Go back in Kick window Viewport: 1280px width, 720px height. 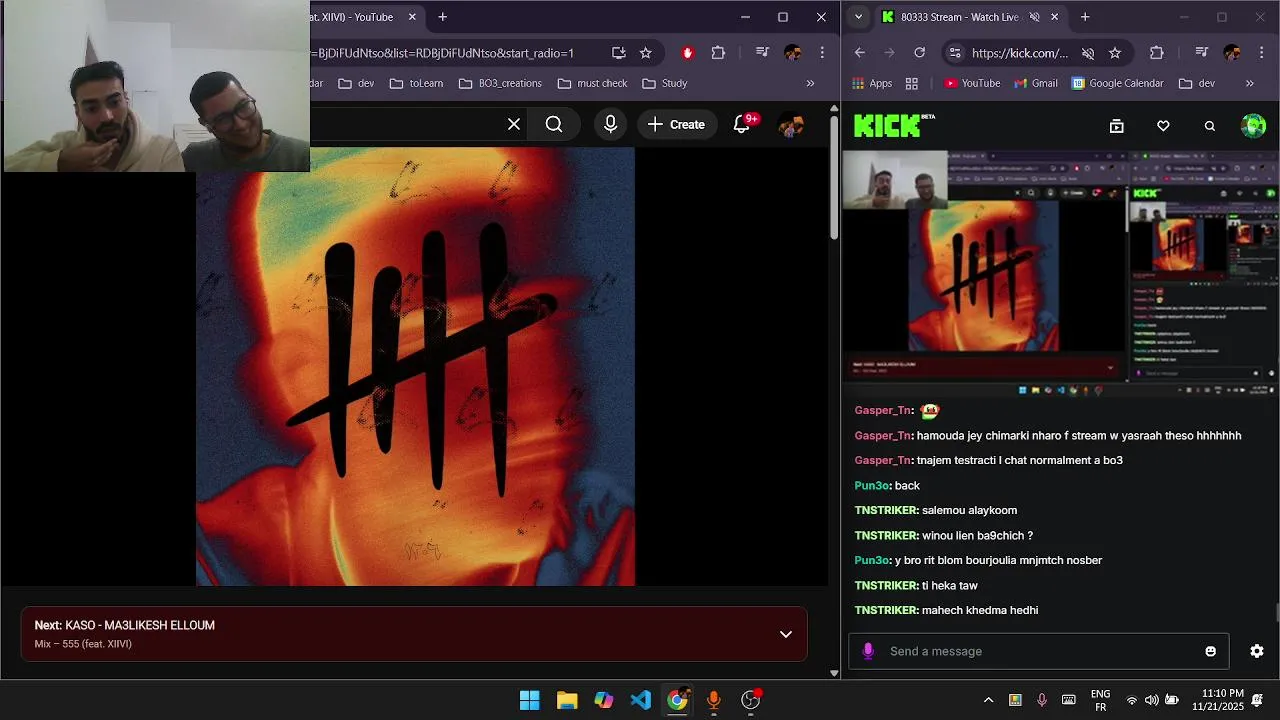(860, 53)
